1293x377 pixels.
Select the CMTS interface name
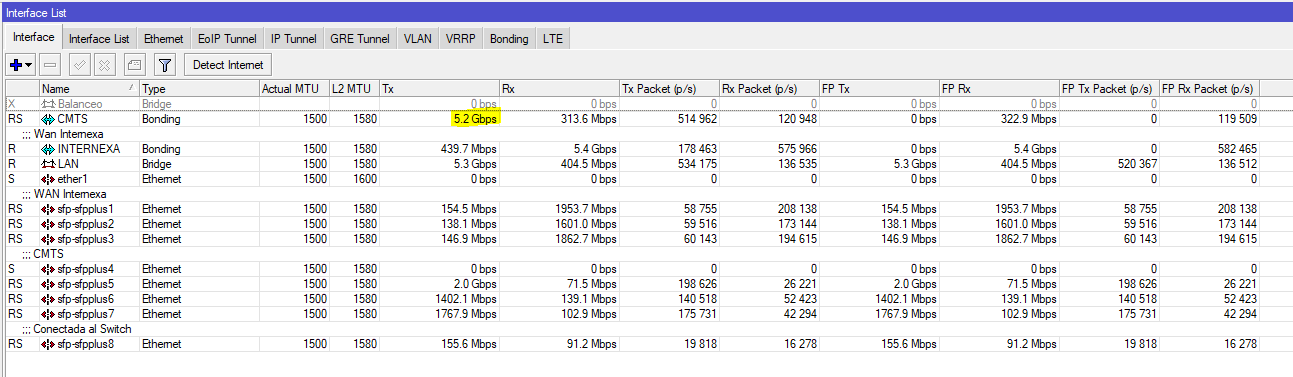point(73,119)
